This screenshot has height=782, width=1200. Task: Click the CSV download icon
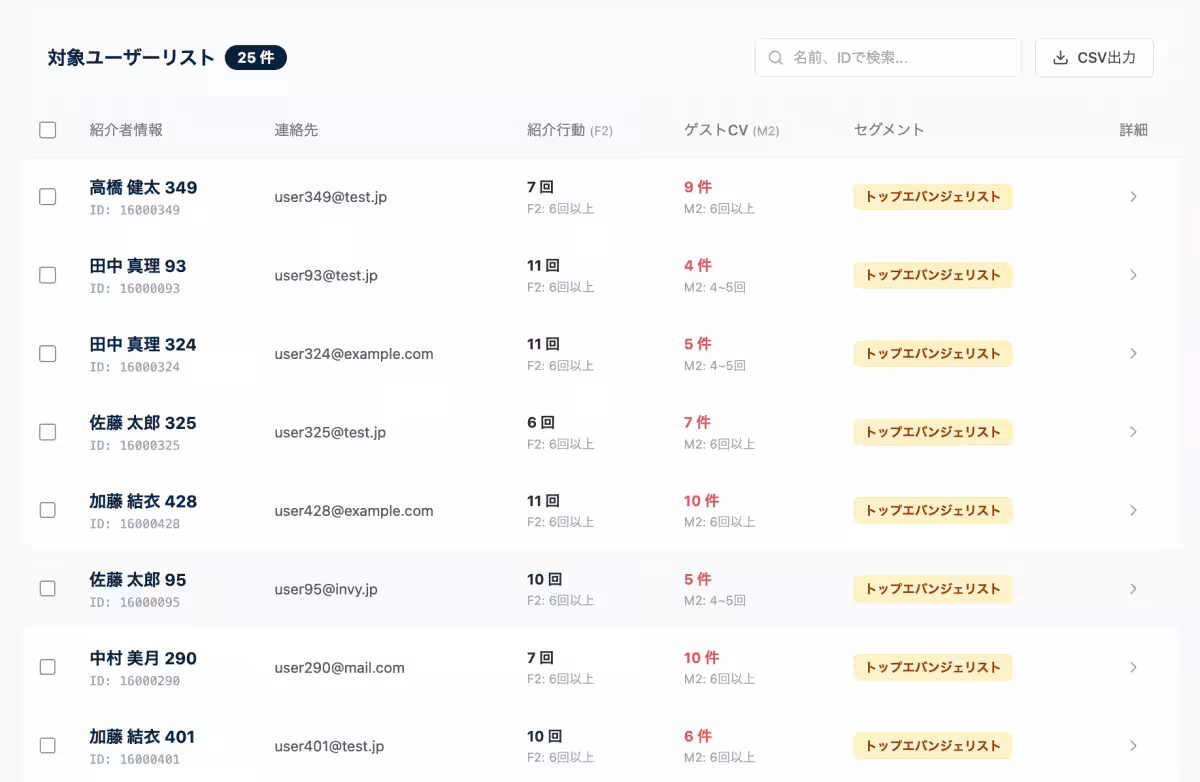(x=1061, y=58)
